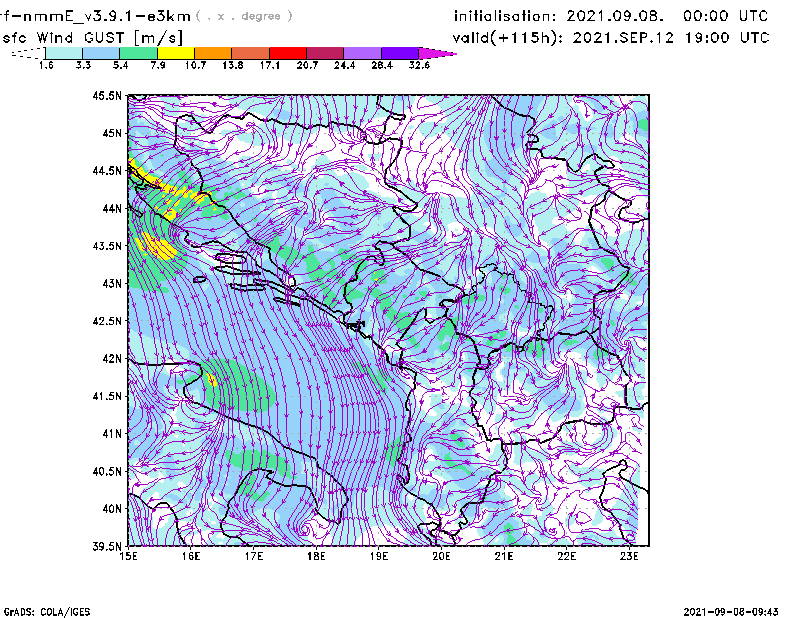Click the '23E' longitude label

629,556
